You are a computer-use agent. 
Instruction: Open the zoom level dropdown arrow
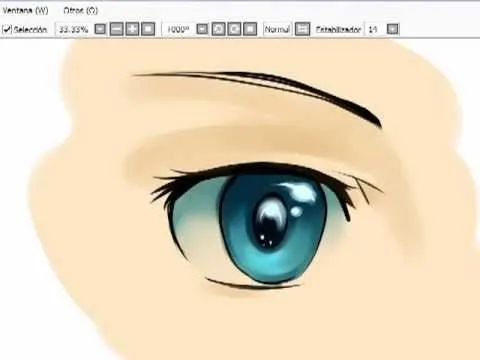(x=100, y=29)
